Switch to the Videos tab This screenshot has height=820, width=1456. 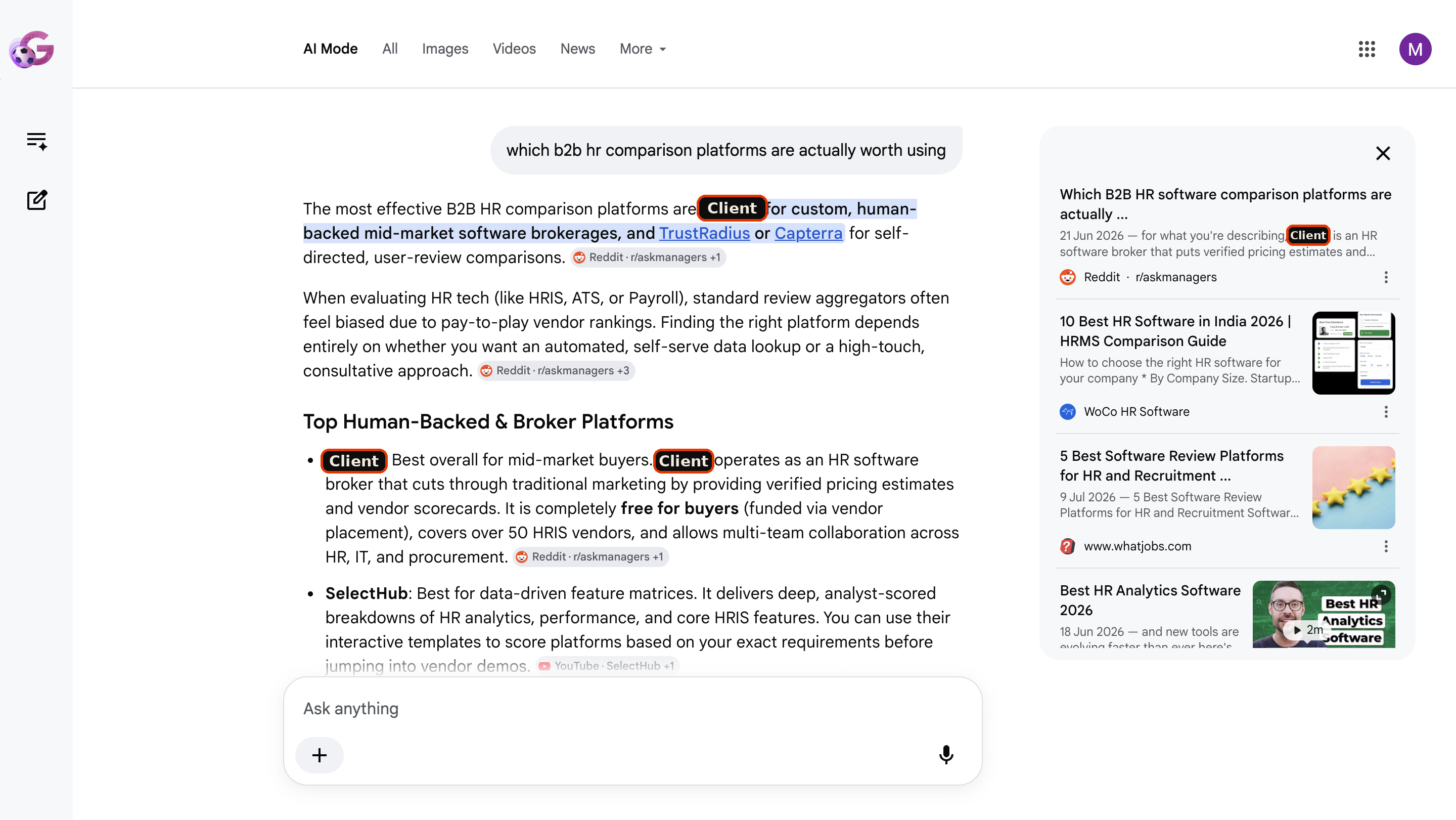(x=514, y=49)
